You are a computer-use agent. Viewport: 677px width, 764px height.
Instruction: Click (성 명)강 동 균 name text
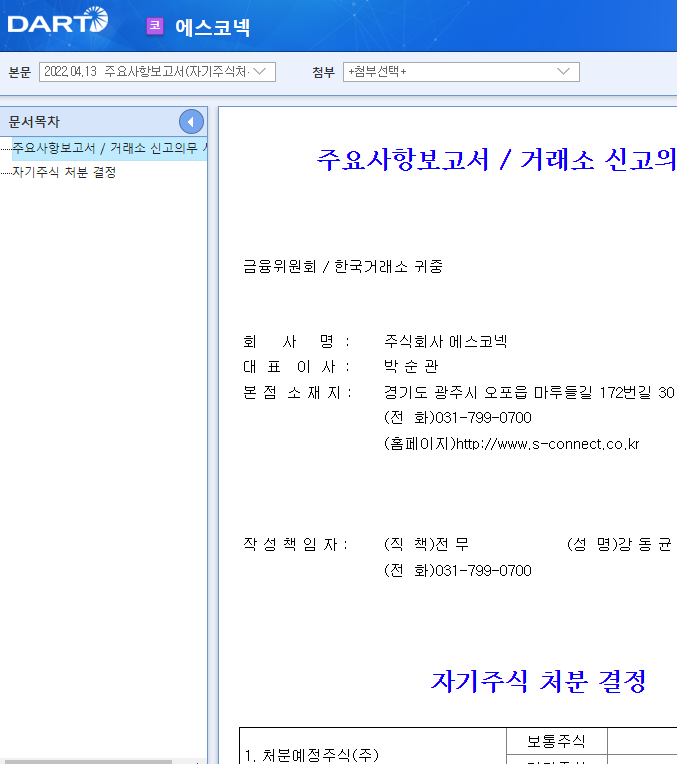tap(619, 544)
